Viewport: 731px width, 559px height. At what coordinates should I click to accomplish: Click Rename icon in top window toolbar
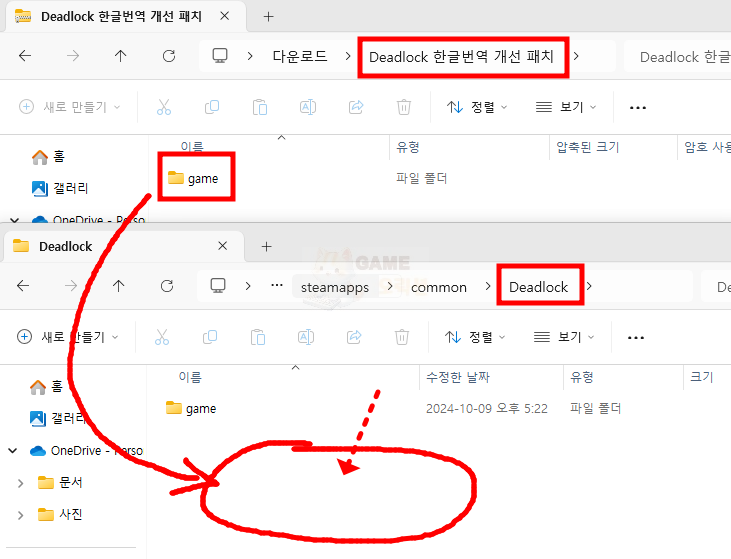pos(308,107)
